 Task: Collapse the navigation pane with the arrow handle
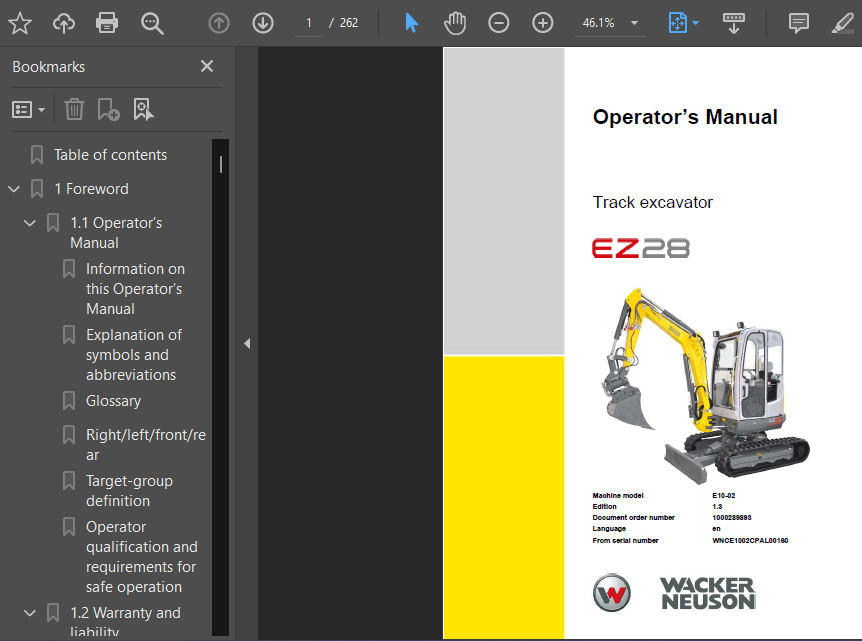tap(247, 343)
